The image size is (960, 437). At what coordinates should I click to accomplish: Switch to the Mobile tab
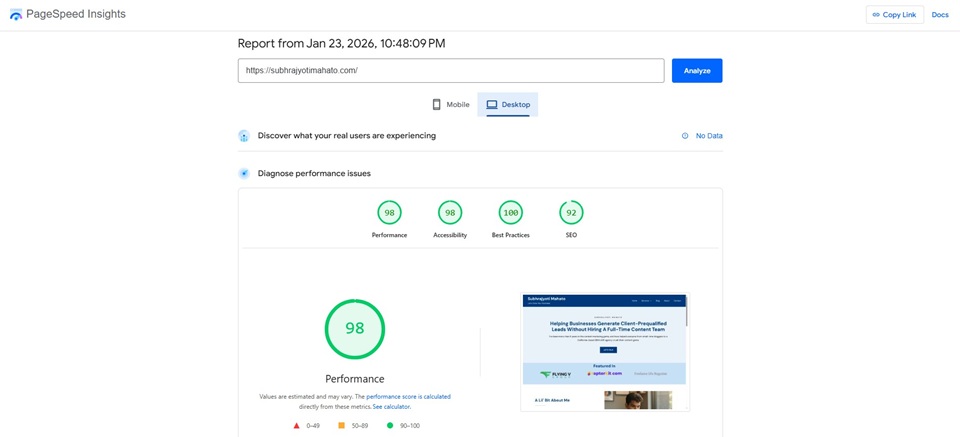[451, 105]
